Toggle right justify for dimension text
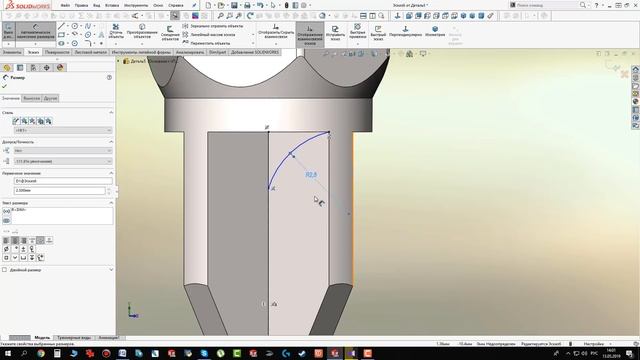The width and height of the screenshot is (640, 360). (x=24, y=240)
